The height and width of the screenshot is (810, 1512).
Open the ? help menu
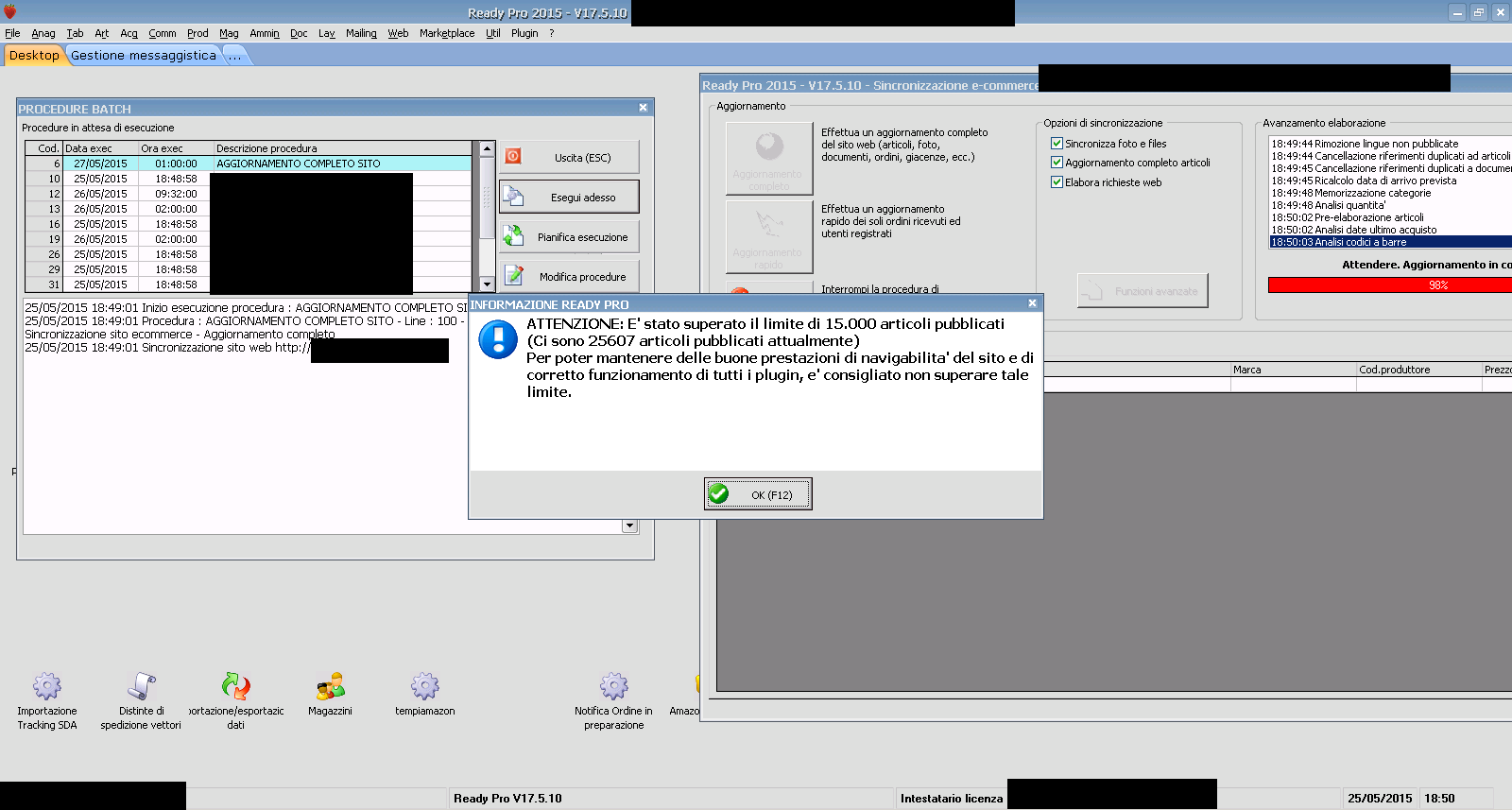(x=552, y=33)
